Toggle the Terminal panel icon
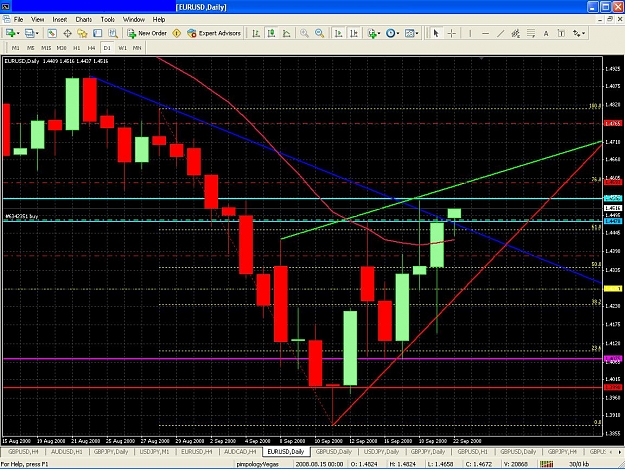This screenshot has width=625, height=469. [98, 33]
